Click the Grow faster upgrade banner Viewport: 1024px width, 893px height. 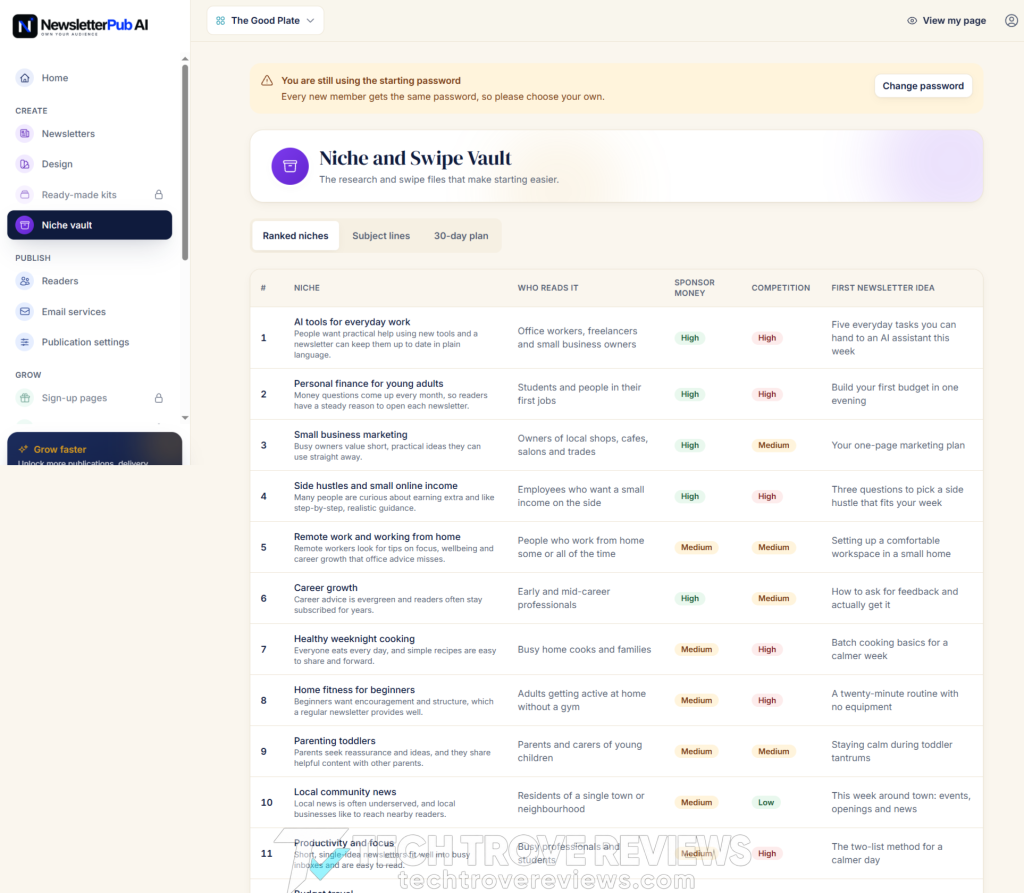95,449
